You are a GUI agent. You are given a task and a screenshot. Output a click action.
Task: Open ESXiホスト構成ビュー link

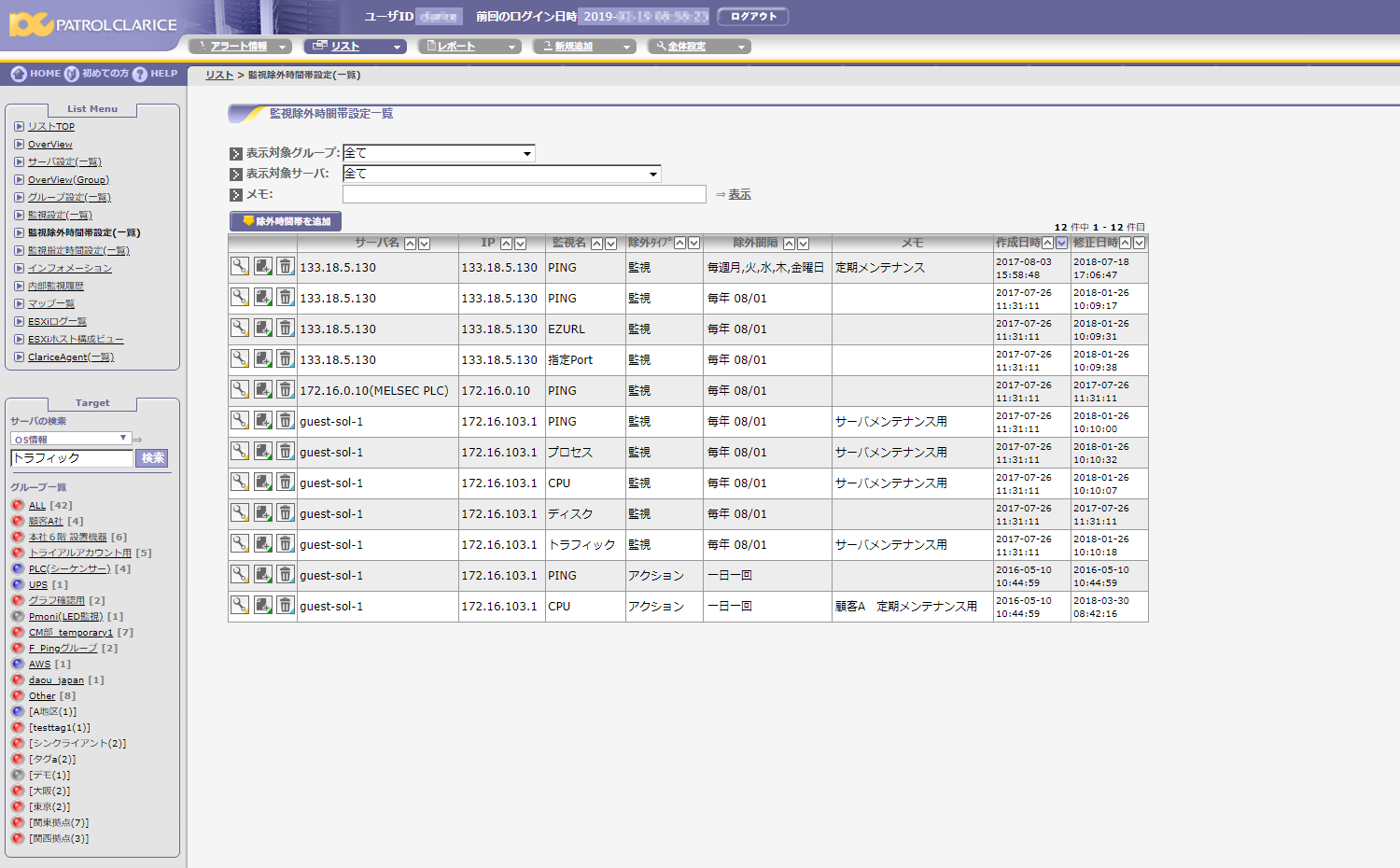point(76,340)
